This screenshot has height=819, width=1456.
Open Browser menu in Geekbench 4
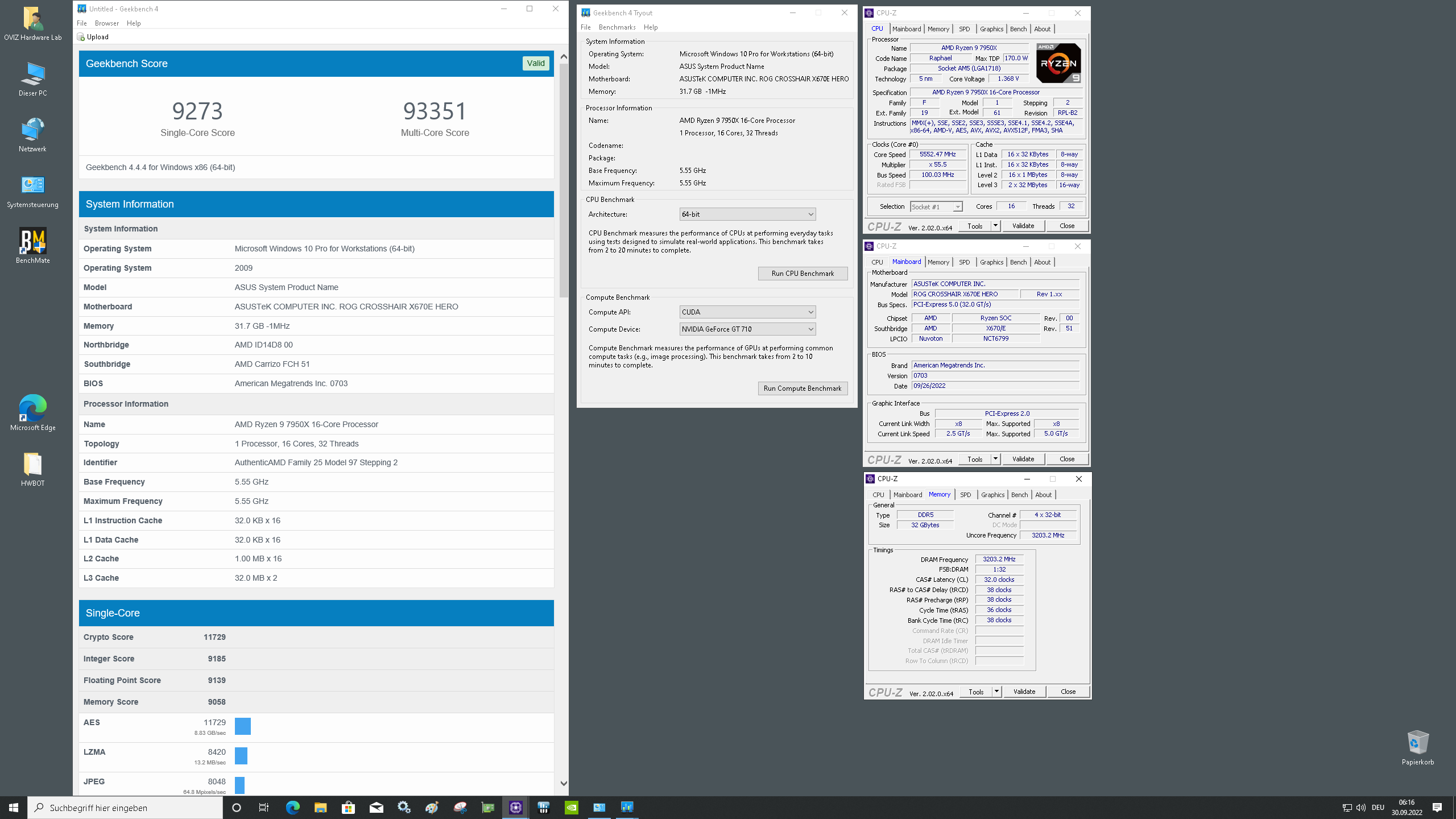pos(107,23)
